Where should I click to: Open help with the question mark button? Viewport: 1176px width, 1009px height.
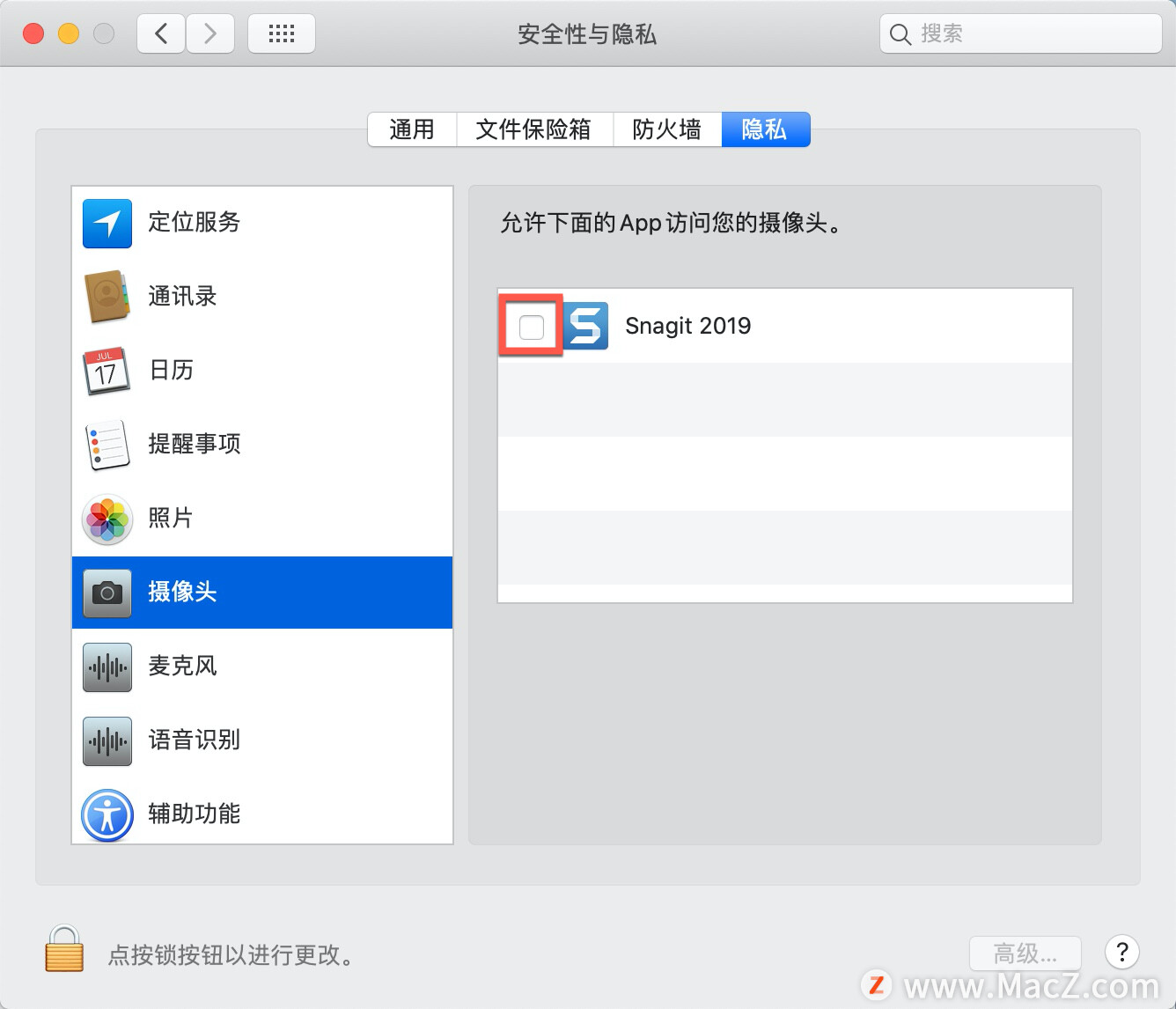[1122, 952]
